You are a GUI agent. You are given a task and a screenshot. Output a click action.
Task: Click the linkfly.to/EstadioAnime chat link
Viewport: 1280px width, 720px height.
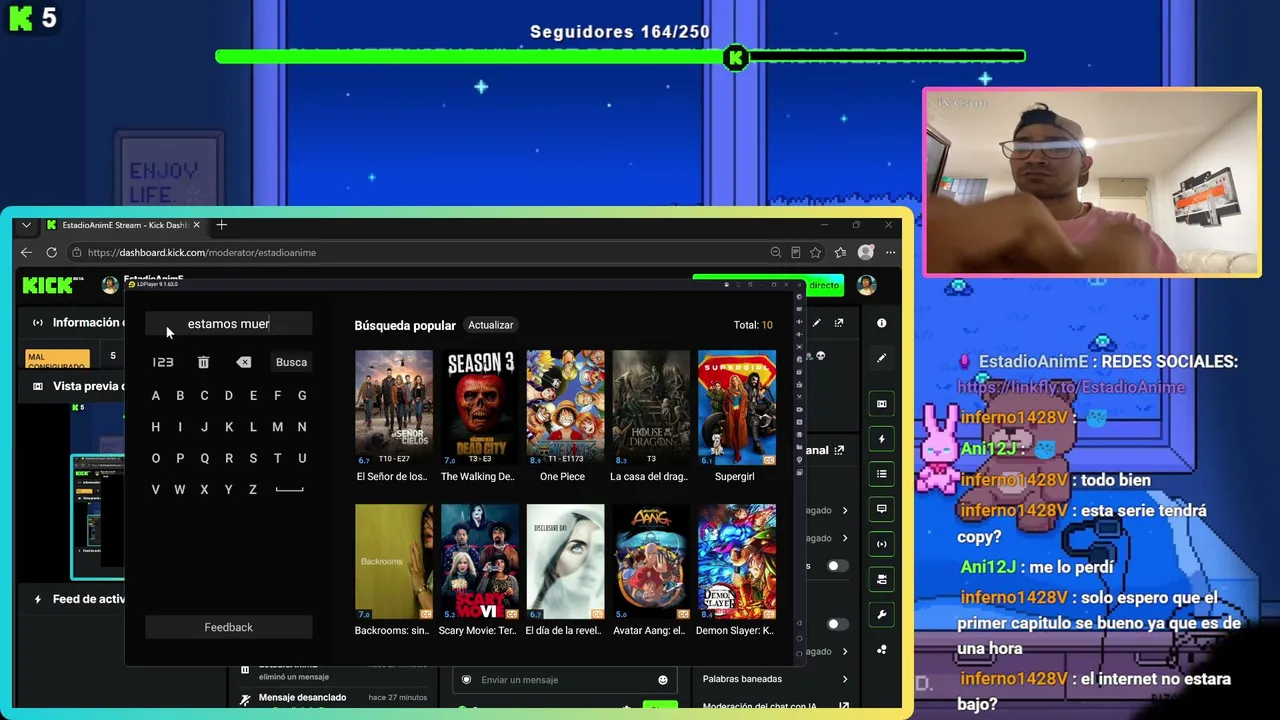(x=1071, y=387)
